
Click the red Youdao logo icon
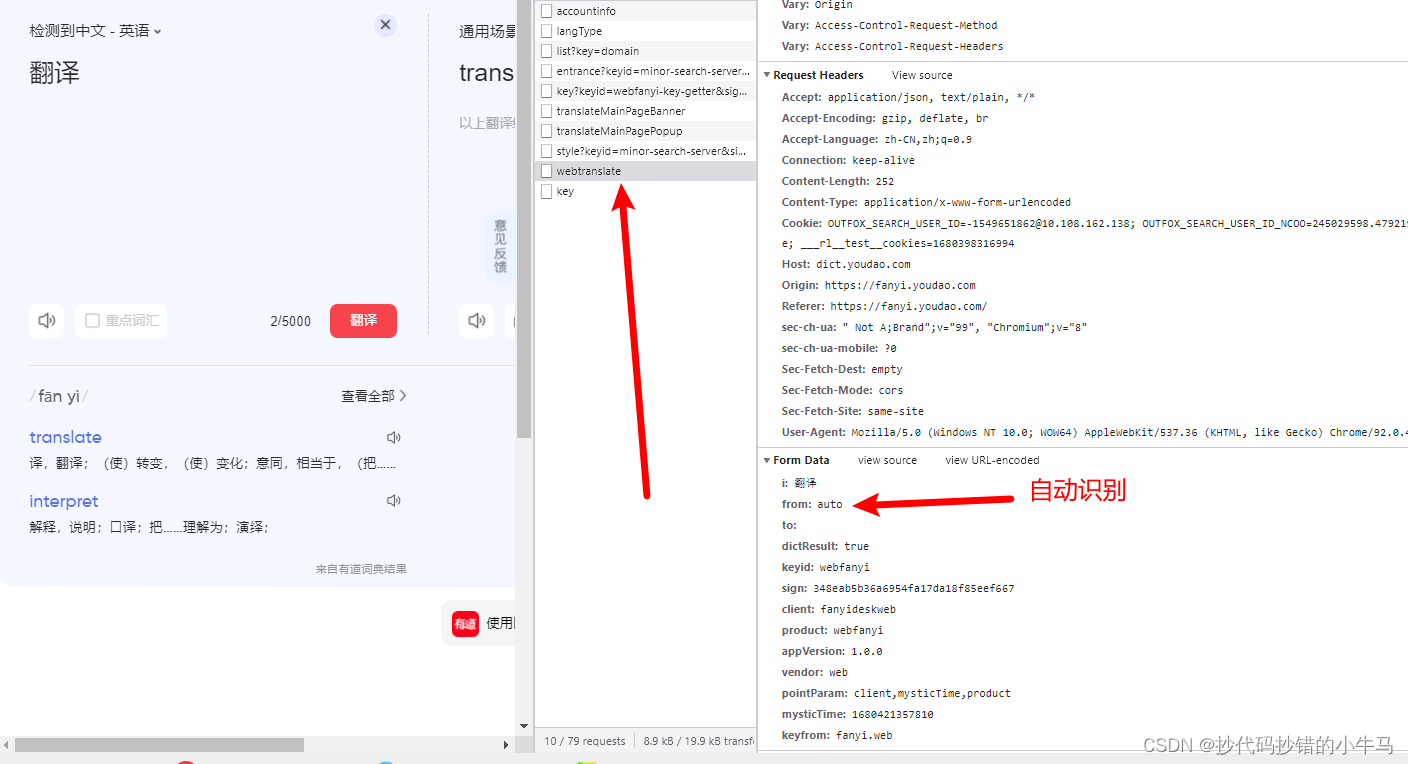click(465, 624)
